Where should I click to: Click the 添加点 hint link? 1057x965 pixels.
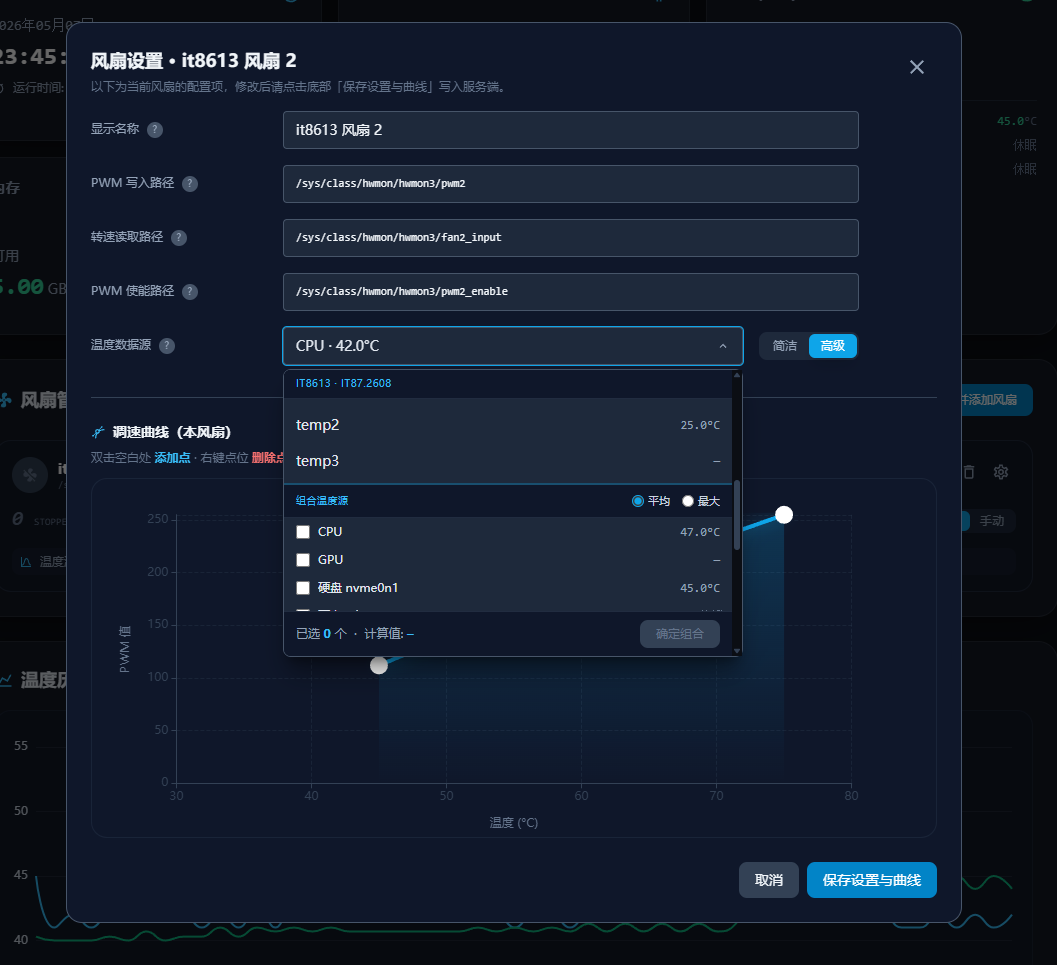tap(172, 458)
